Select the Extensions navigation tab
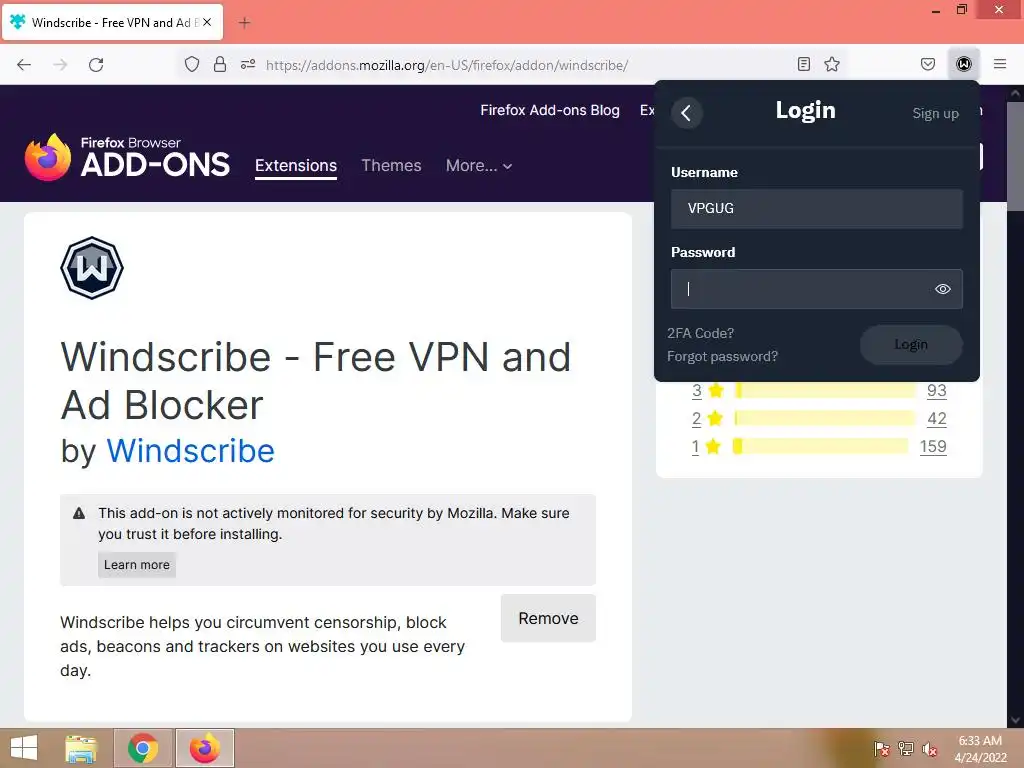The height and width of the screenshot is (768, 1024). (x=296, y=166)
